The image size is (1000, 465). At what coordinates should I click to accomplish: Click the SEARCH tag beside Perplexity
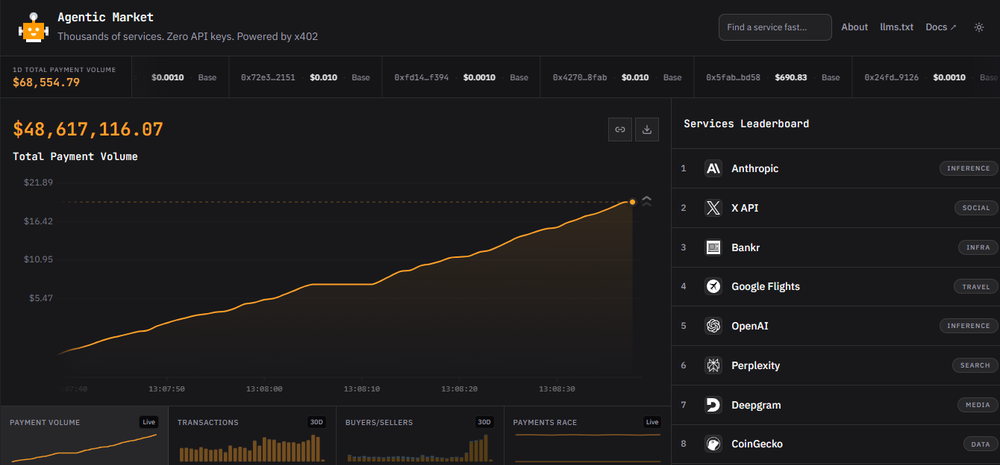[974, 365]
